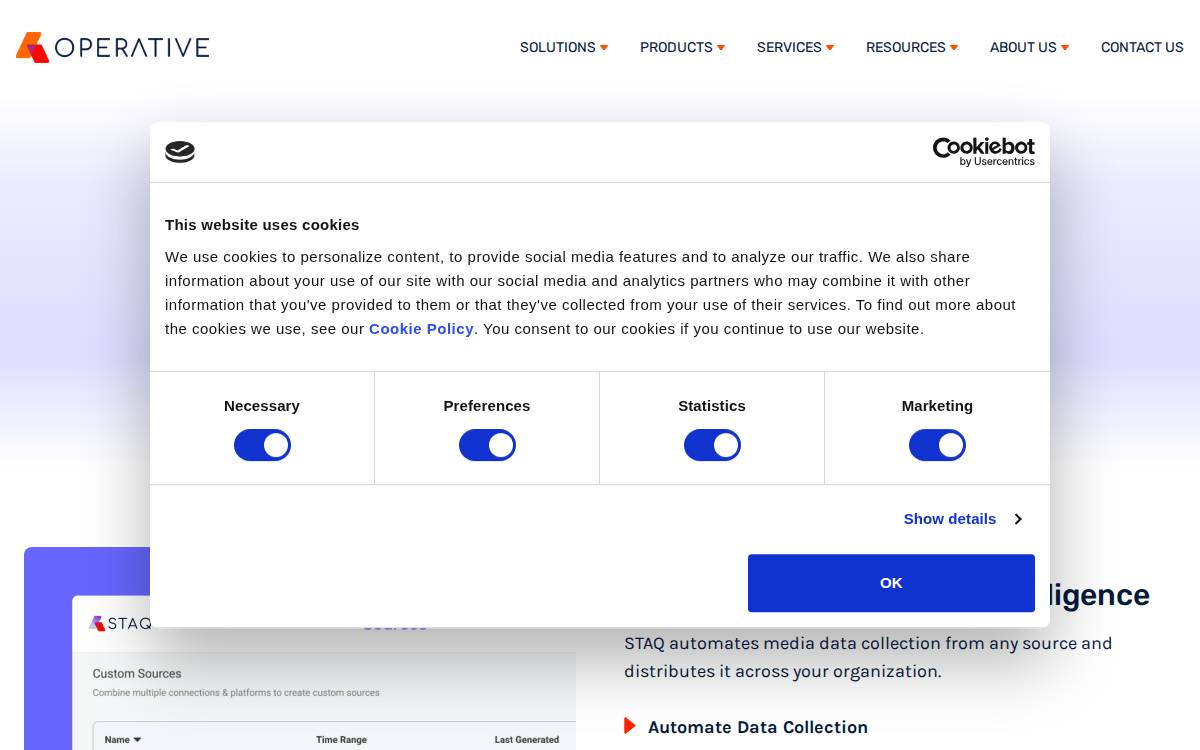This screenshot has width=1200, height=750.
Task: Sort by the Name column arrow
Action: point(137,740)
